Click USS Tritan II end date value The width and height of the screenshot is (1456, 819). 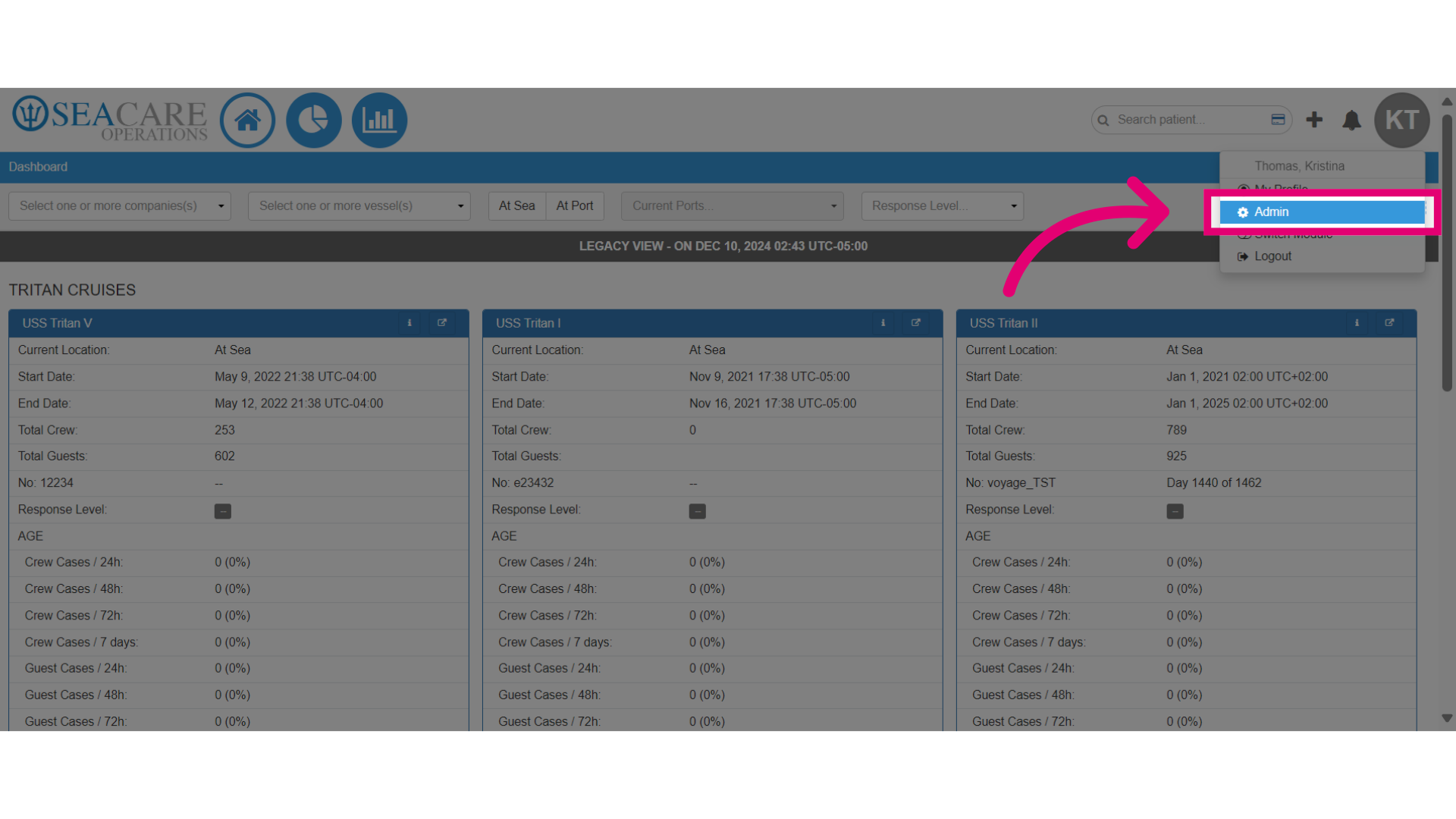pos(1247,403)
